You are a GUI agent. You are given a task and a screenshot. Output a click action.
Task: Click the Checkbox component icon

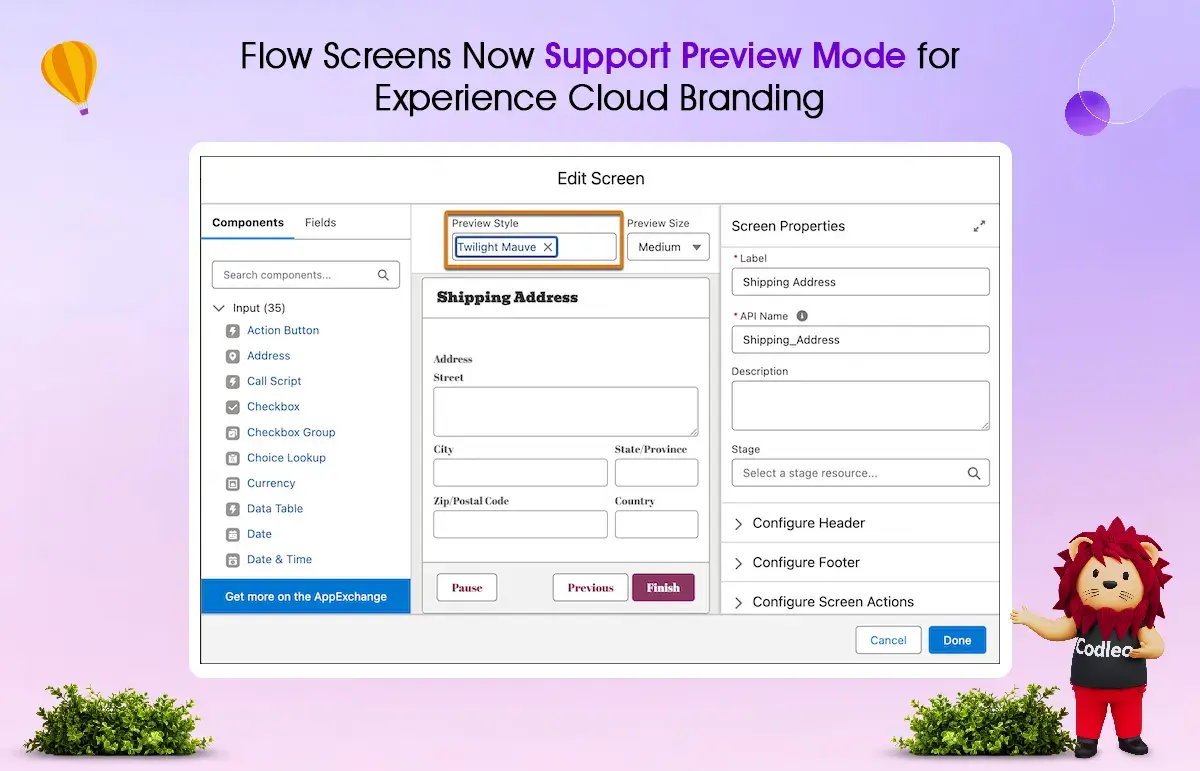tap(233, 407)
